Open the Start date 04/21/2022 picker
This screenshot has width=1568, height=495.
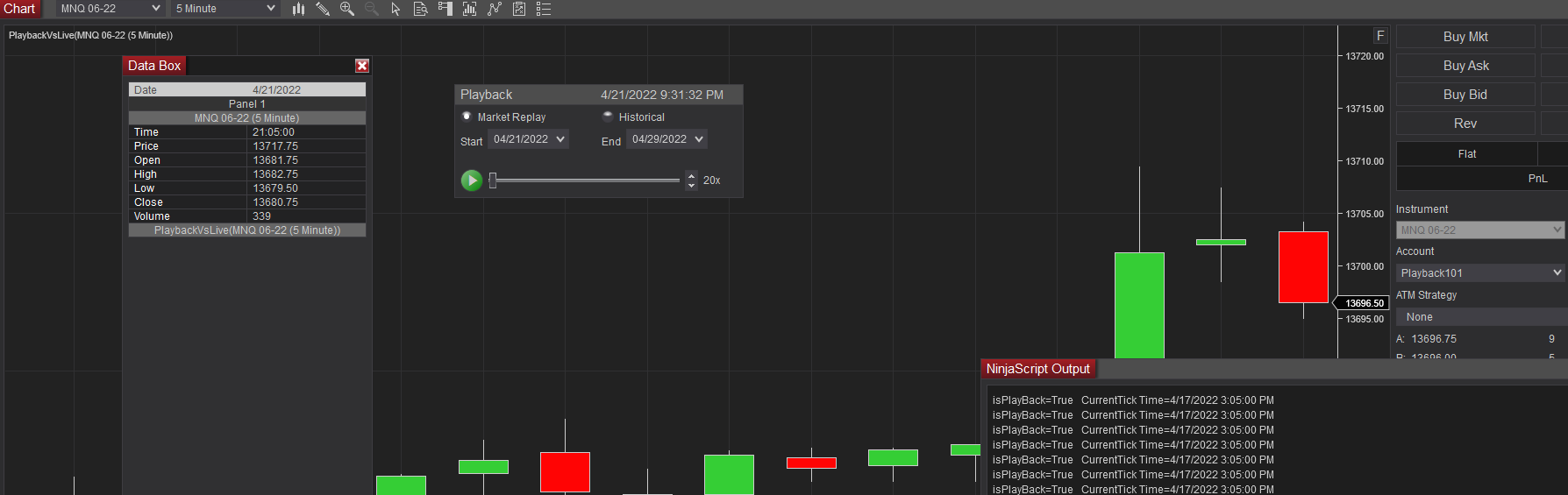pyautogui.click(x=528, y=139)
